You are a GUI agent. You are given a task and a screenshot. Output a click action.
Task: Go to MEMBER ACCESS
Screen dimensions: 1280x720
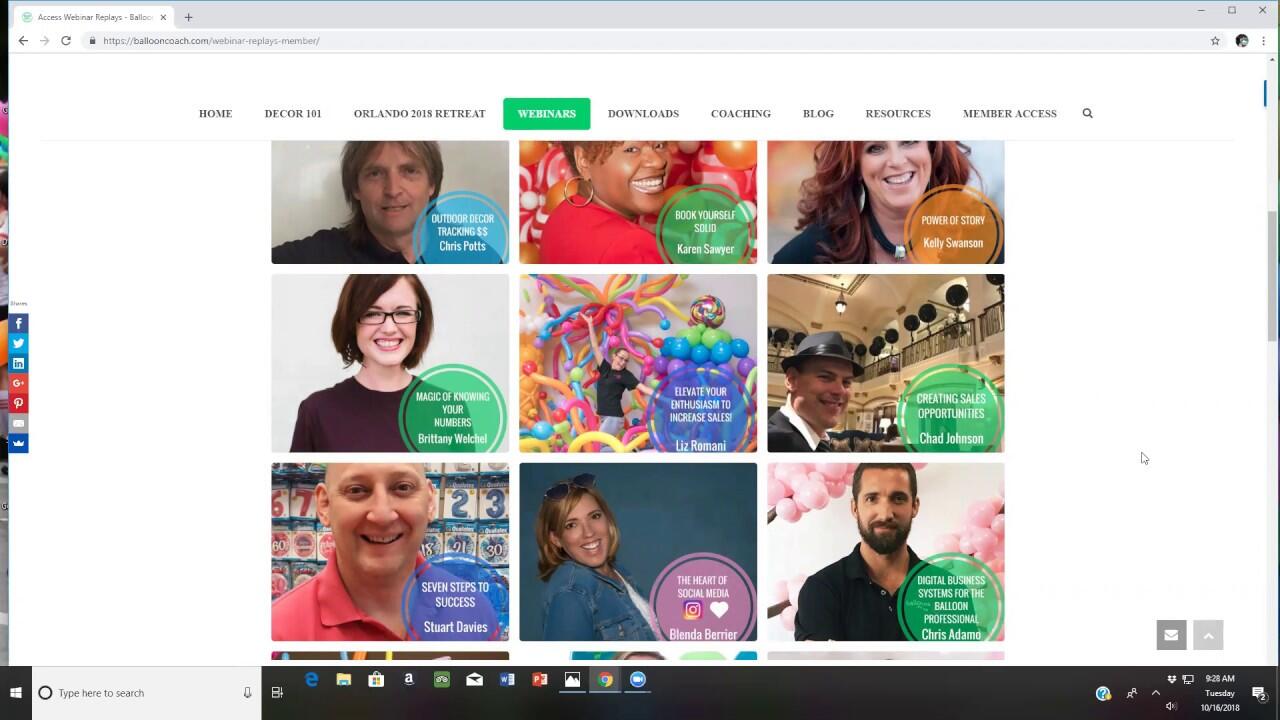1009,113
